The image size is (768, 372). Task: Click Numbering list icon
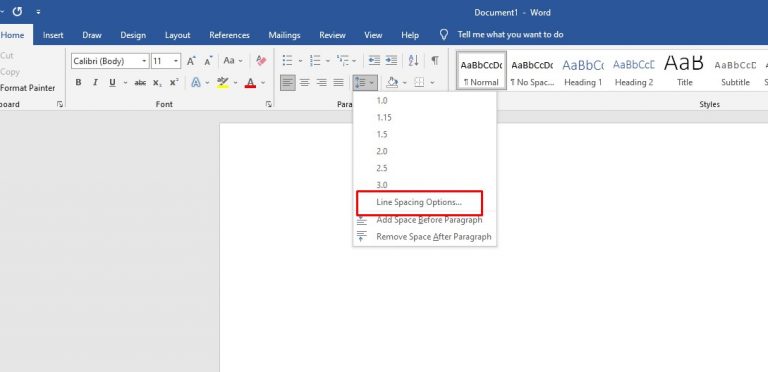pyautogui.click(x=315, y=61)
